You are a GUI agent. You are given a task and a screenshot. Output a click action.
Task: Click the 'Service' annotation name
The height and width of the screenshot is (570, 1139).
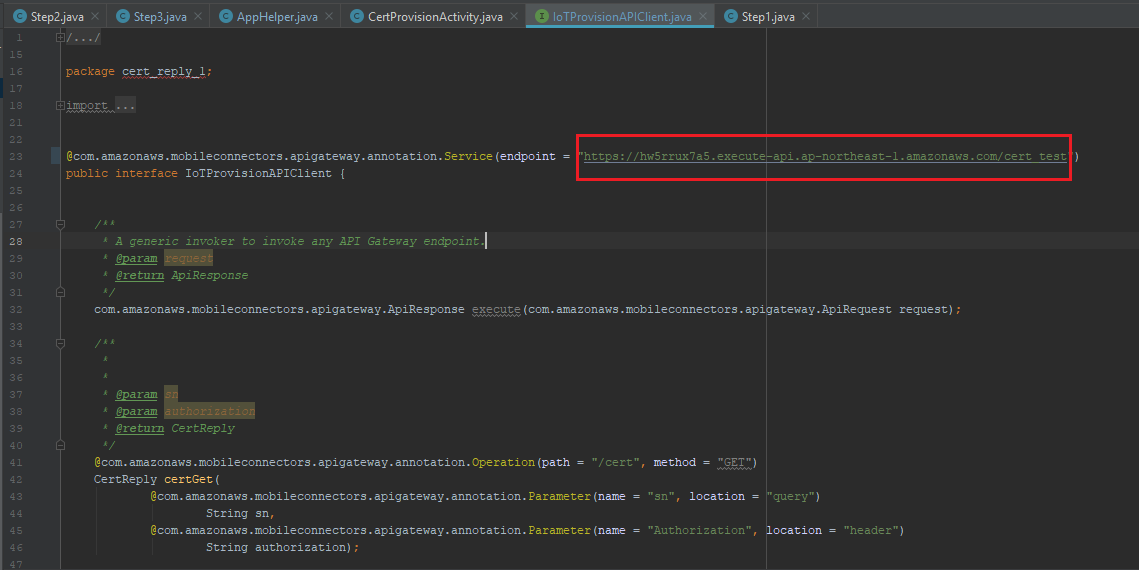(x=469, y=156)
